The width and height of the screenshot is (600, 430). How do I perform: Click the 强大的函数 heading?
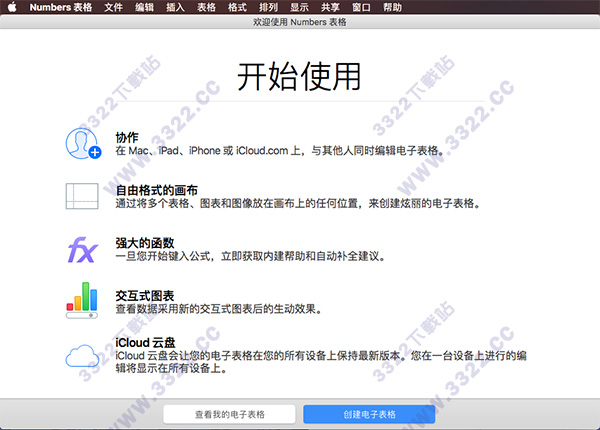point(145,243)
